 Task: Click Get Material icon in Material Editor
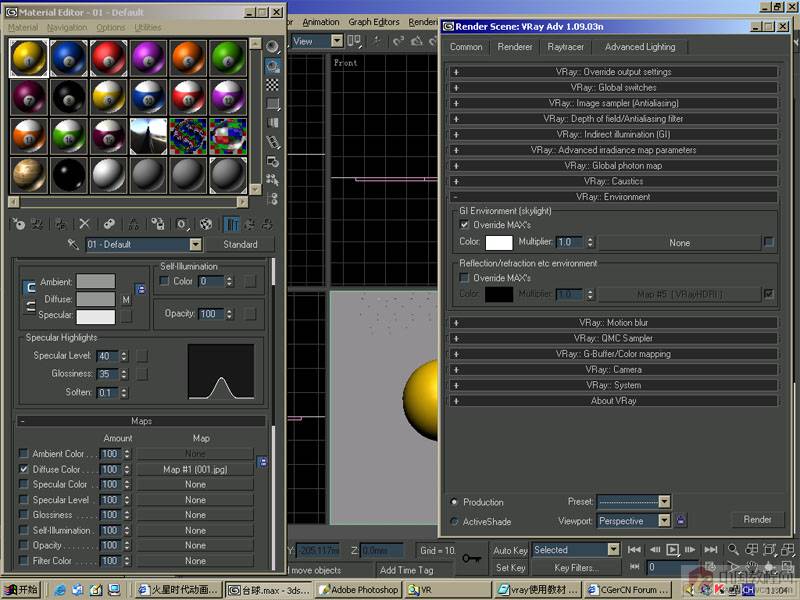point(18,224)
